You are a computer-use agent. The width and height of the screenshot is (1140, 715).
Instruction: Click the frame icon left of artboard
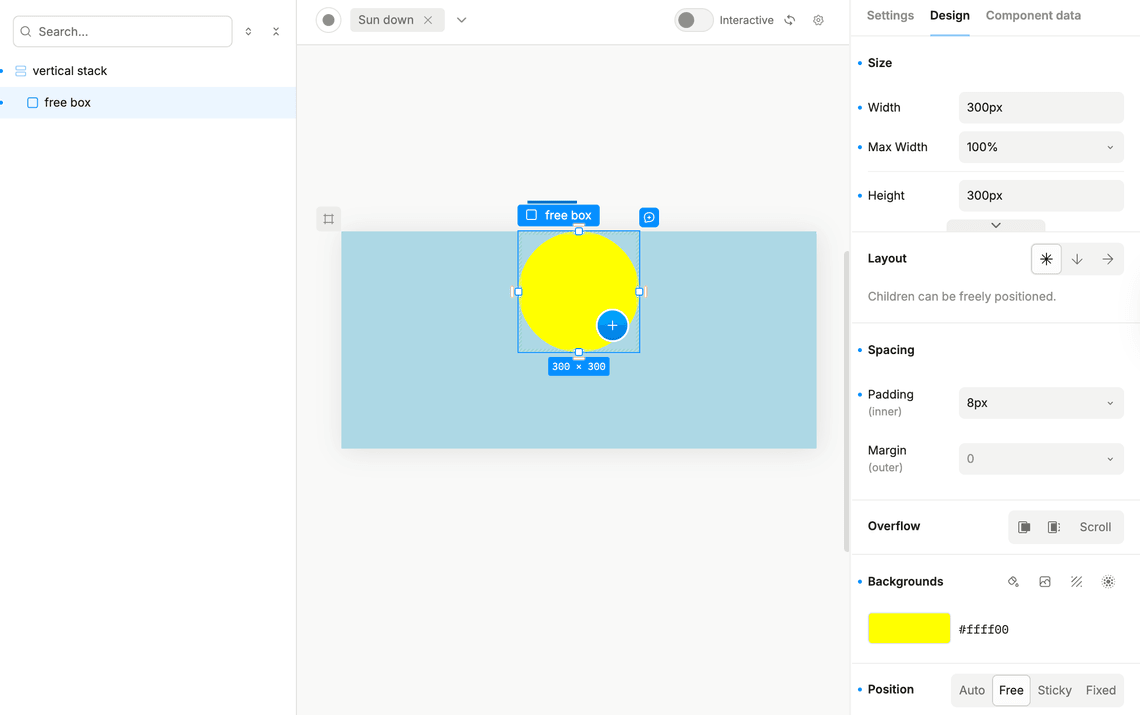click(x=328, y=219)
